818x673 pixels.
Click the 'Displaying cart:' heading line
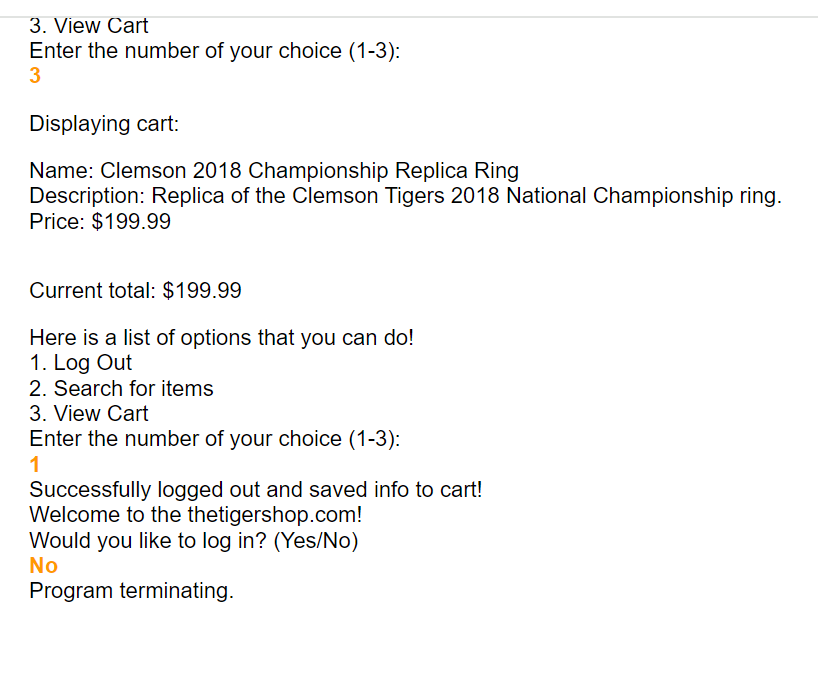(x=104, y=124)
